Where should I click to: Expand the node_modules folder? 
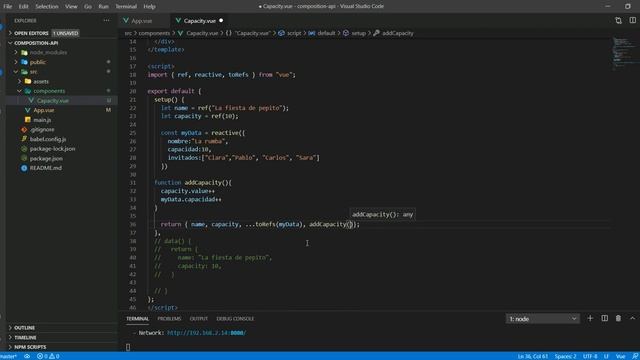(x=48, y=53)
